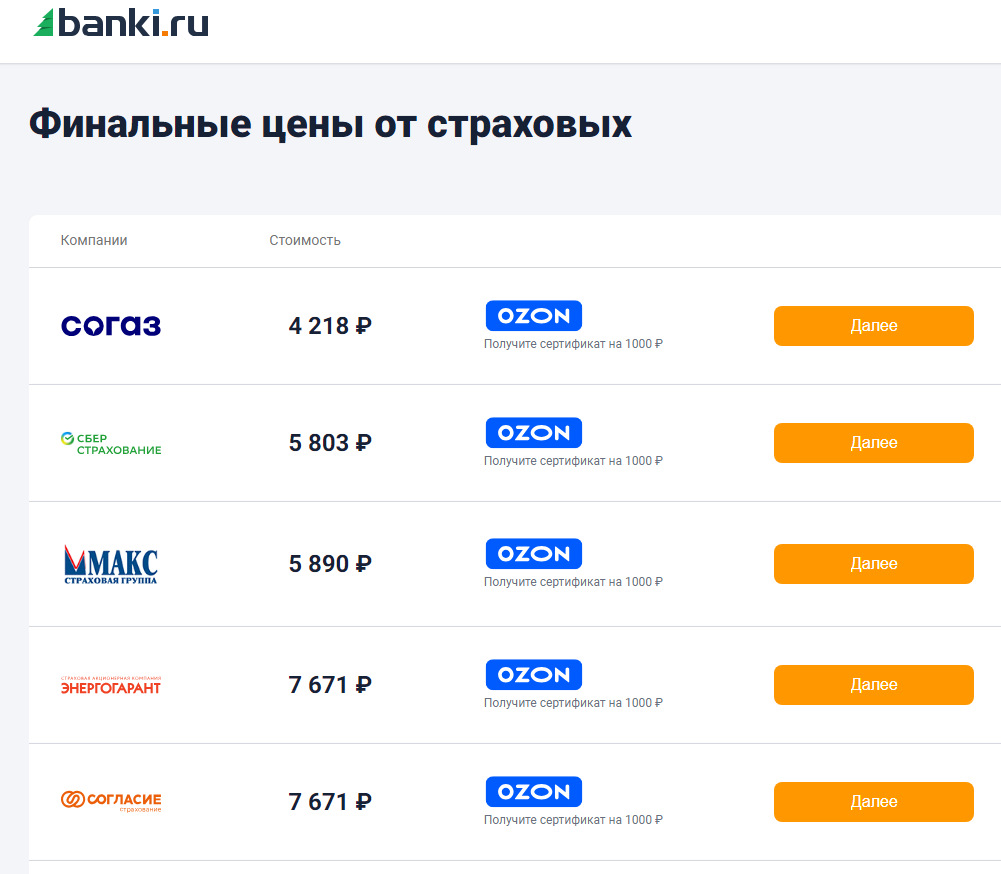The width and height of the screenshot is (1001, 874).
Task: Click the МАКС insurance group logo
Action: [x=111, y=564]
